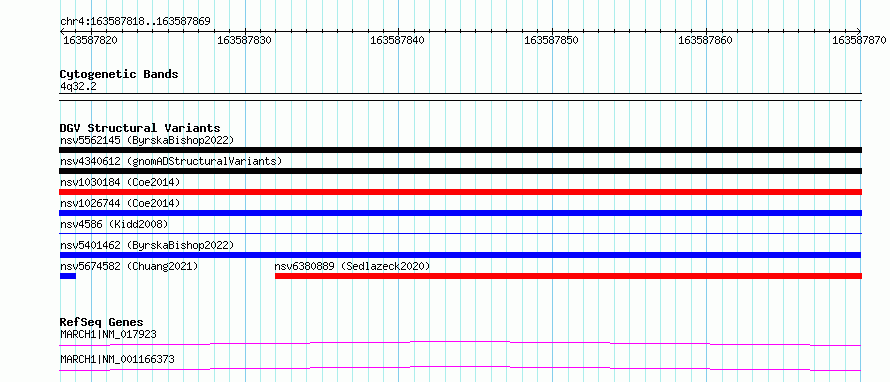Open variant label nsv1030184 (Coe2014)
This screenshot has width=890, height=382.
click(120, 182)
